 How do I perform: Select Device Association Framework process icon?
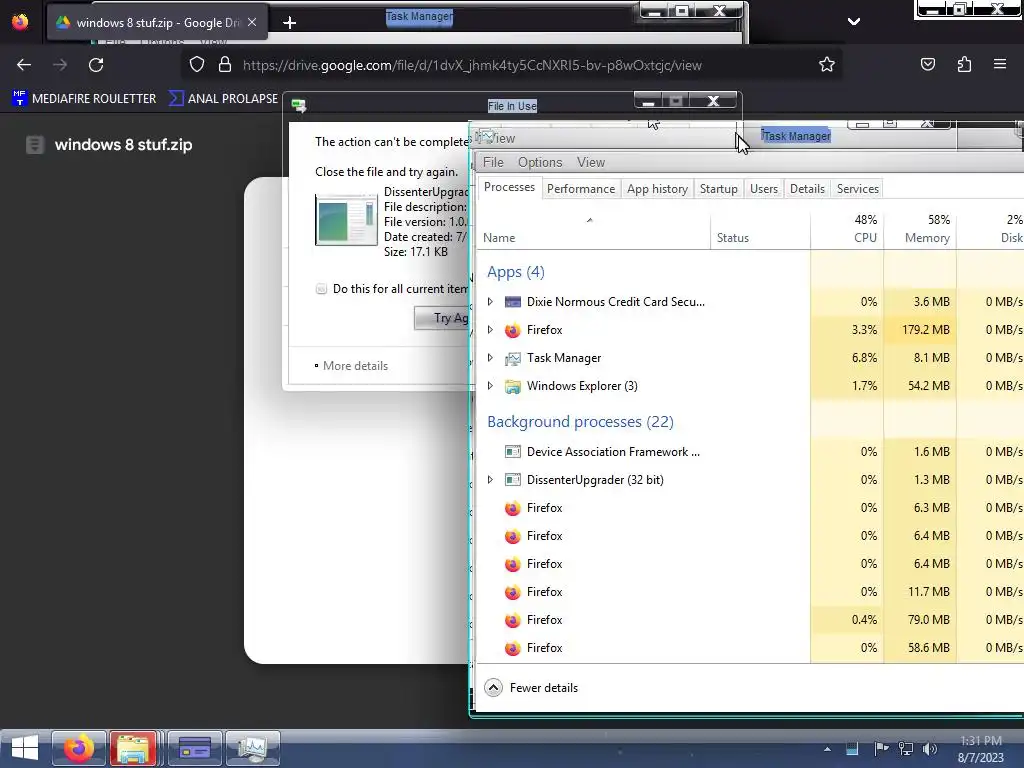513,452
